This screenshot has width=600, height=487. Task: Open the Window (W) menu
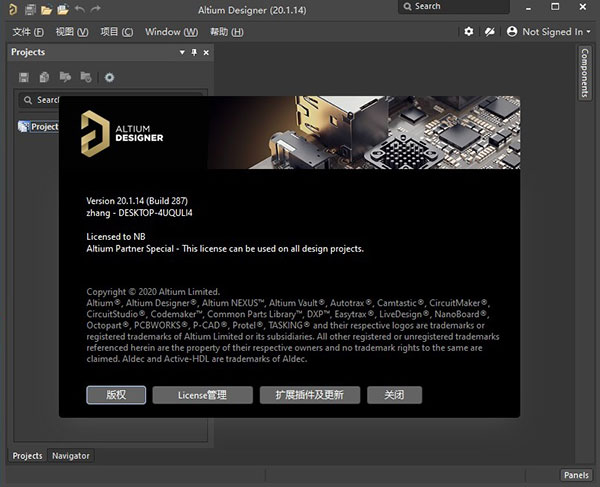tap(171, 32)
